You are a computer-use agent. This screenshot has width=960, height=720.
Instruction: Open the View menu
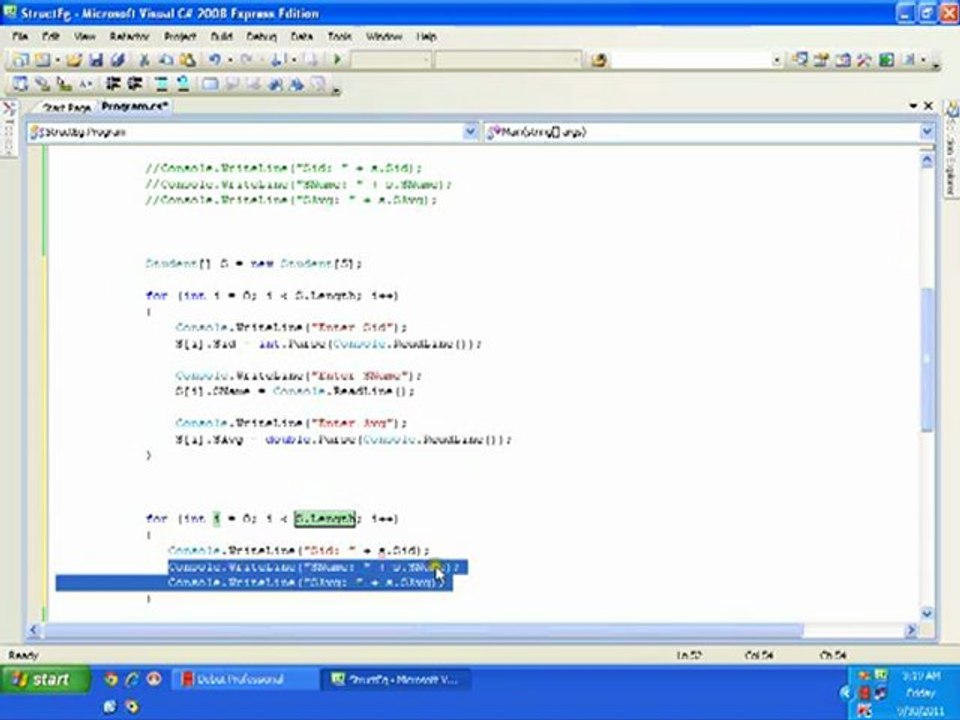pos(84,37)
